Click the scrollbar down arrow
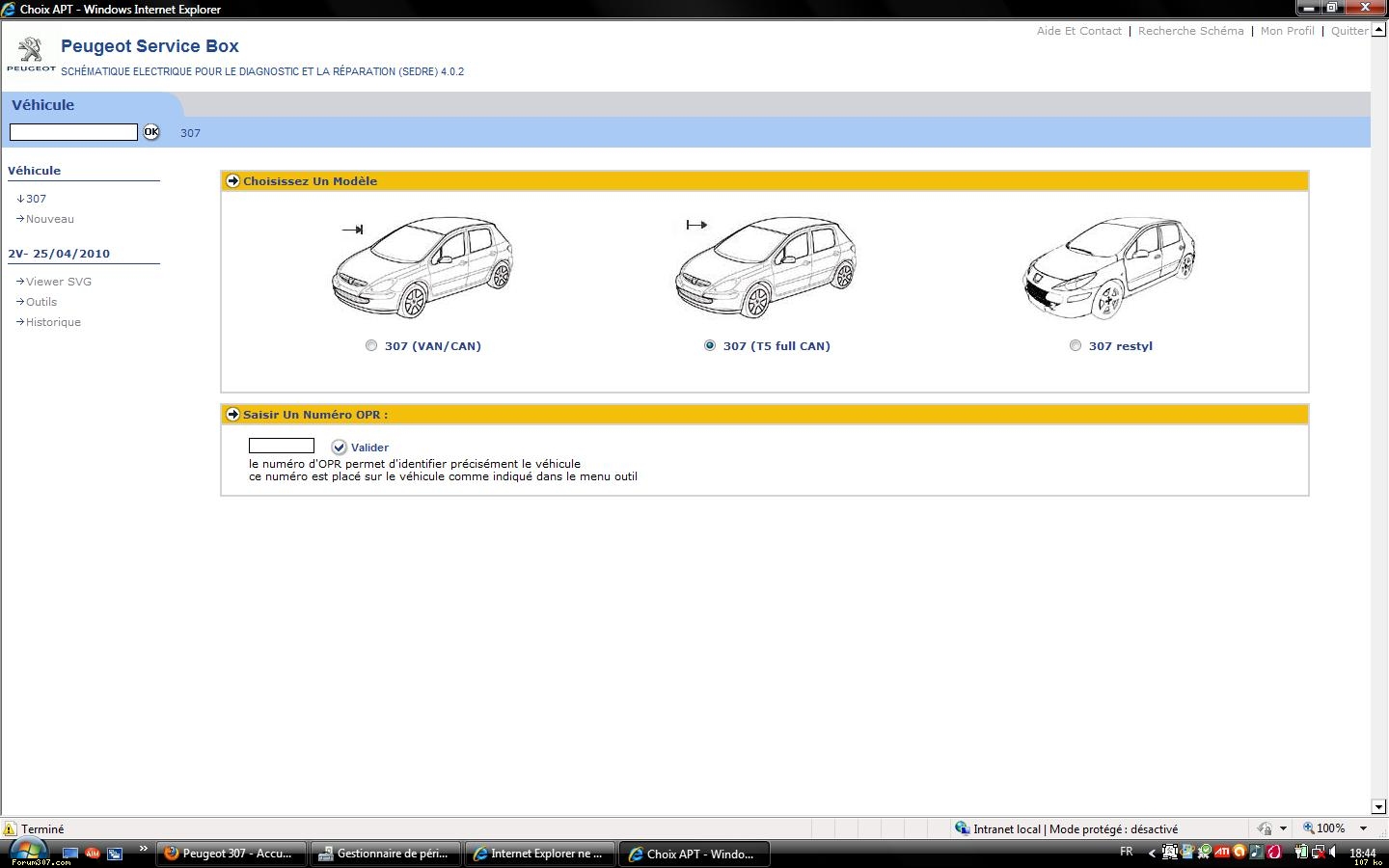This screenshot has width=1389, height=868. [1378, 806]
